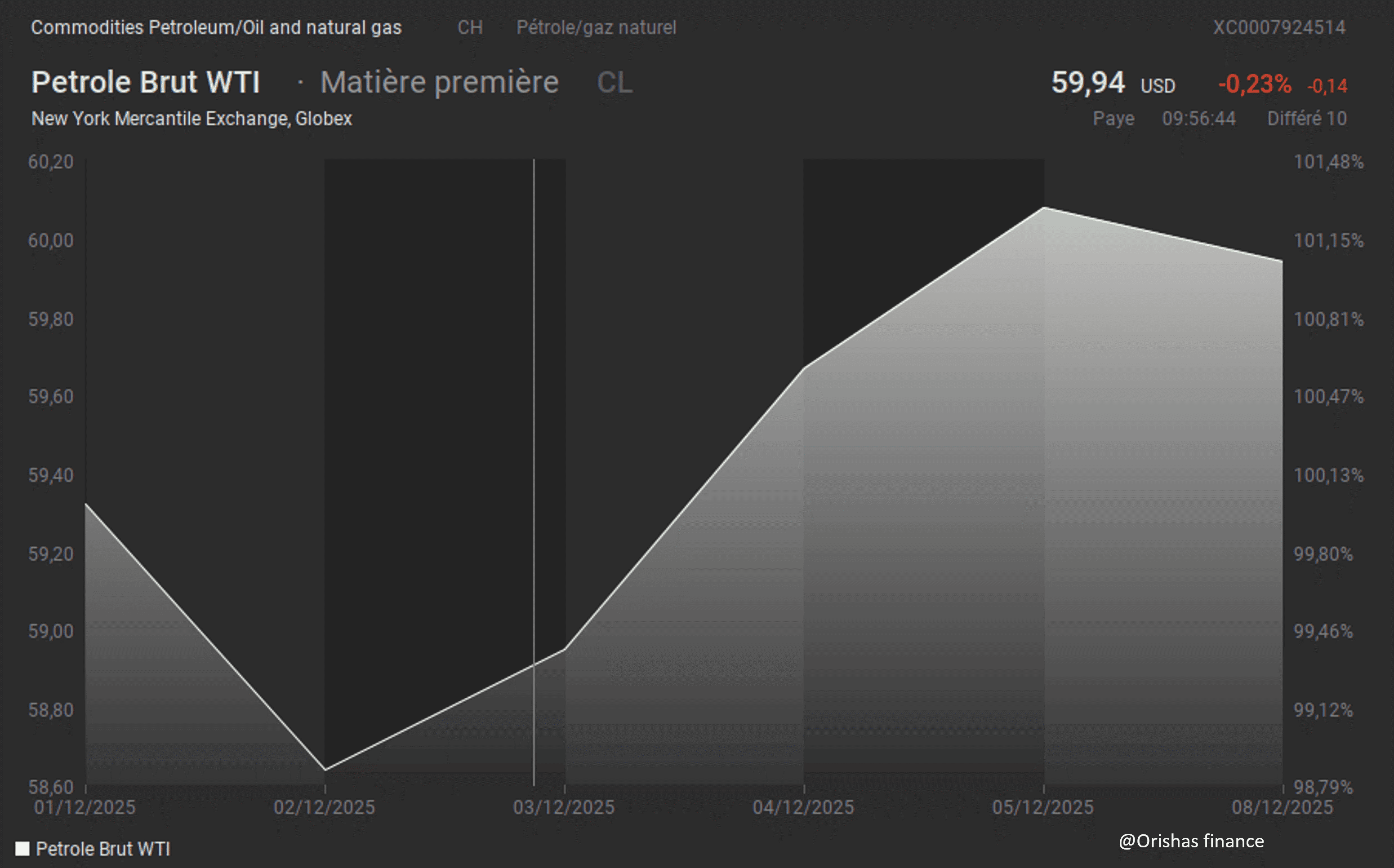Viewport: 1394px width, 868px height.
Task: Open Commodities Petroleum/Oil and natural gas link
Action: pos(216,27)
